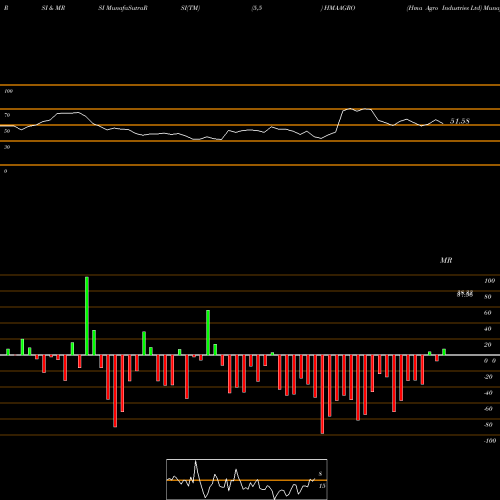Click the current RSI value 51.58

pyautogui.click(x=460, y=121)
